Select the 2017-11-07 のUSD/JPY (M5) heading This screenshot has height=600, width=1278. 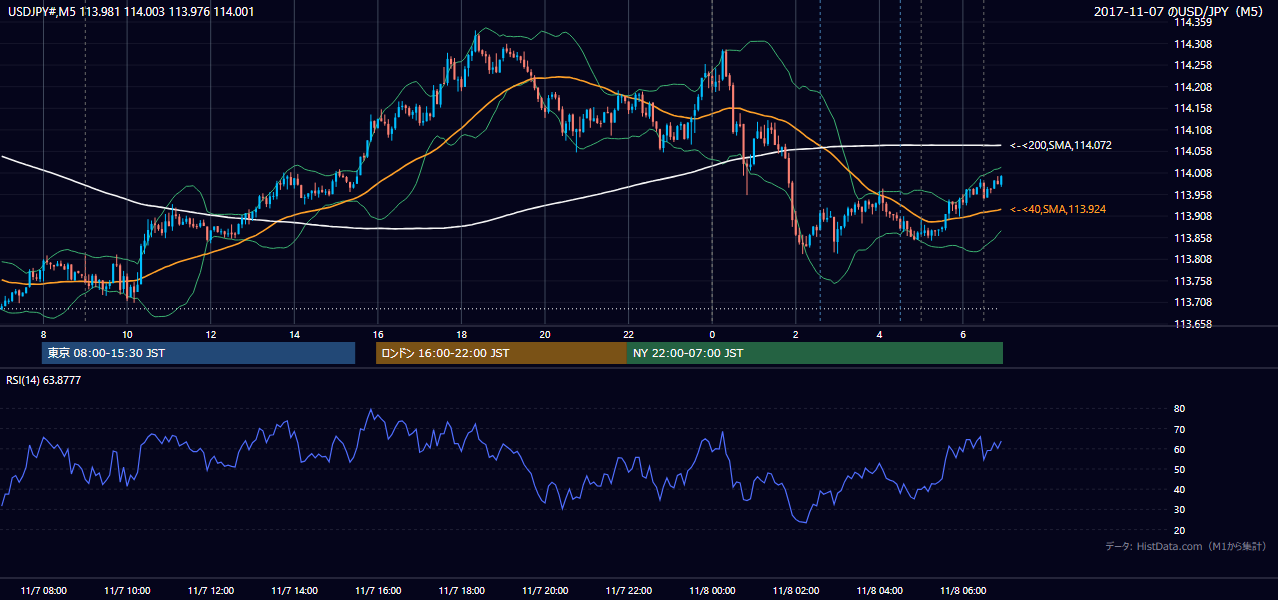[1179, 12]
